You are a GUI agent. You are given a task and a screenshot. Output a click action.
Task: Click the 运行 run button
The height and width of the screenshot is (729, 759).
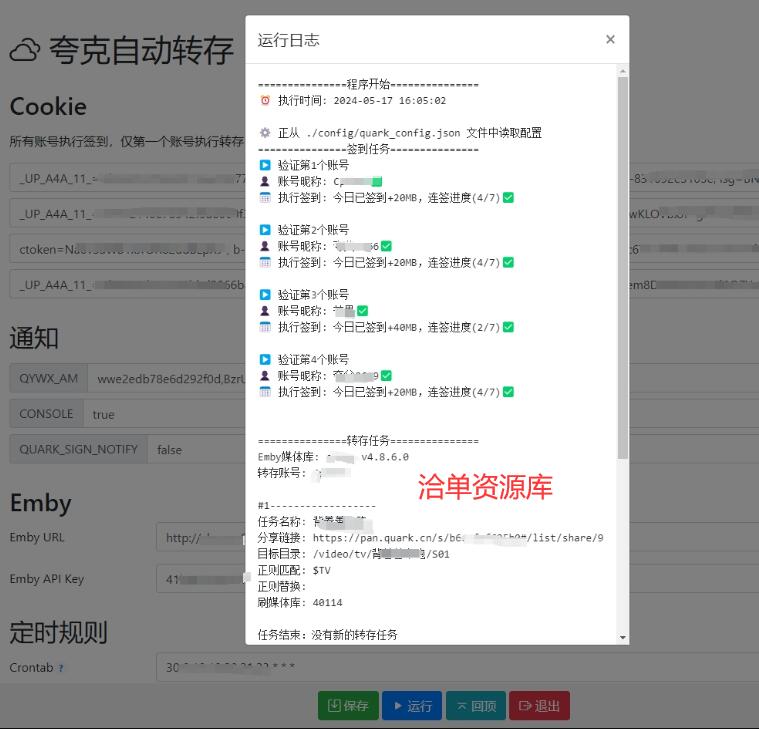[x=412, y=706]
